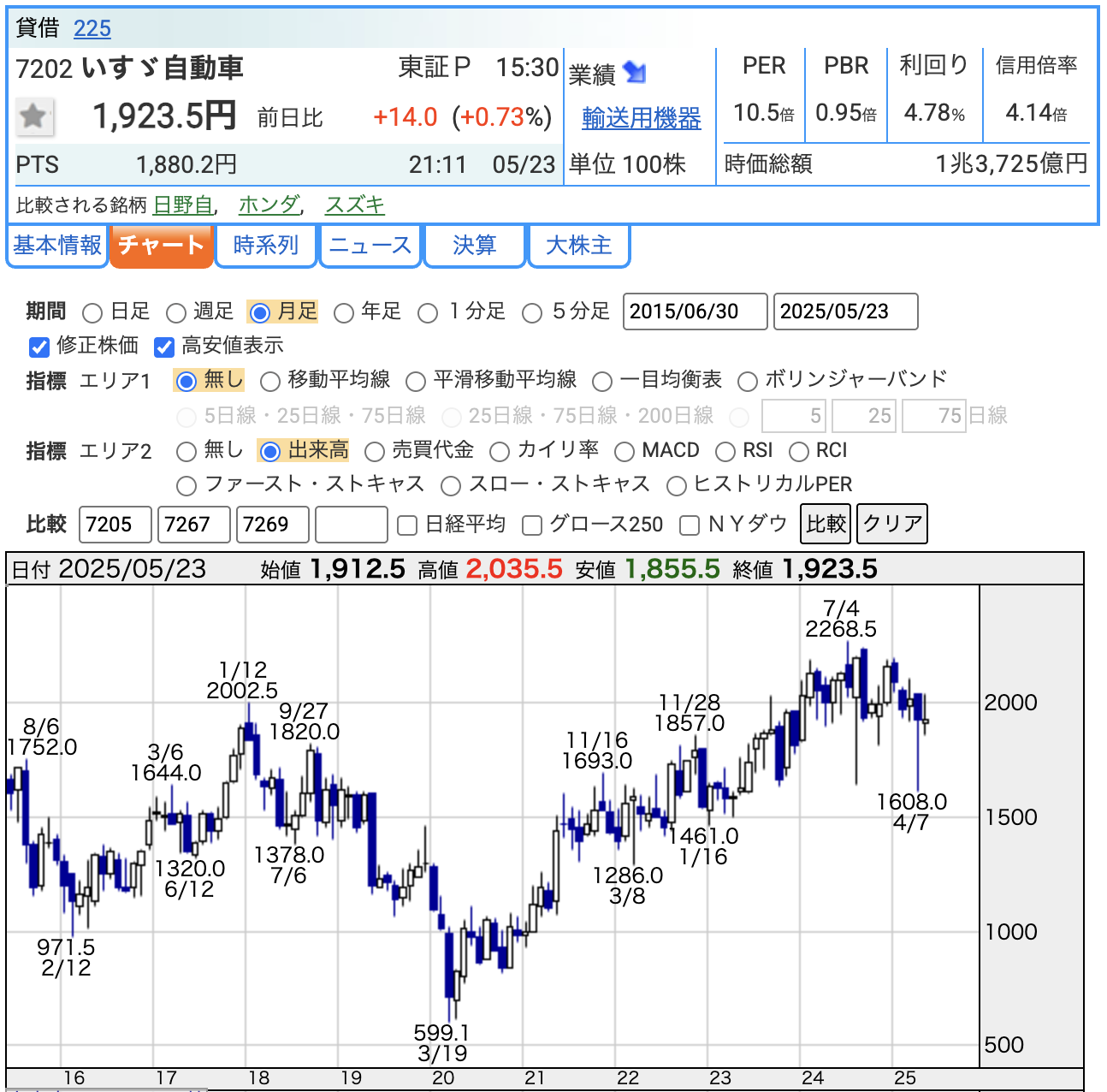Image resolution: width=1107 pixels, height=1092 pixels.
Task: Select ファースト・ストキャス indicator
Action: [186, 486]
